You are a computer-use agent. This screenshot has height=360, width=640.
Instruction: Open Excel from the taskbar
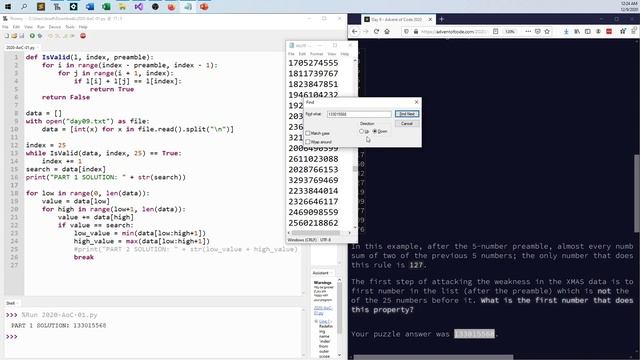(106, 7)
